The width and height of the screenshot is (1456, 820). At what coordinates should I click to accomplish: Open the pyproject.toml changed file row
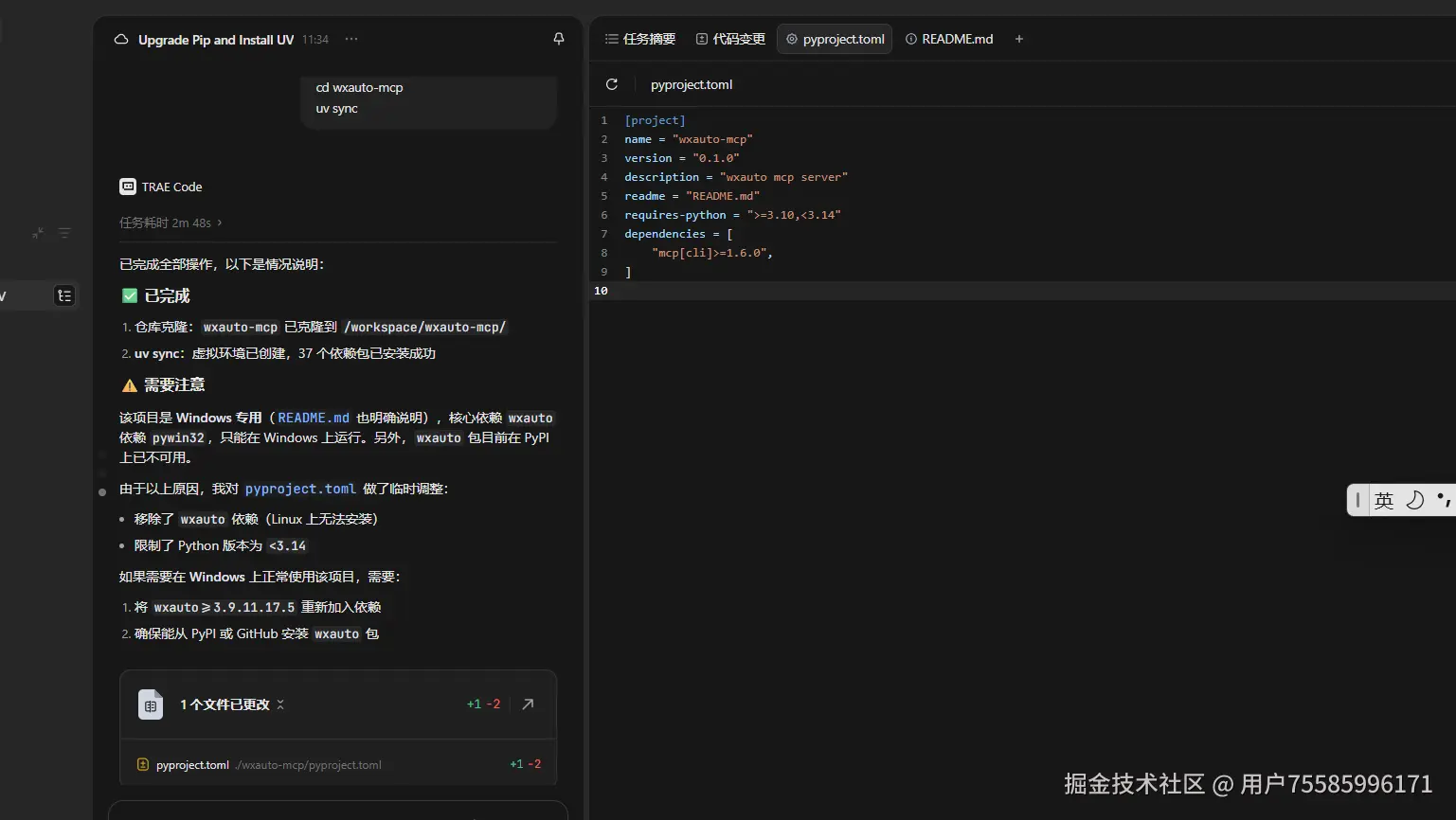(338, 764)
